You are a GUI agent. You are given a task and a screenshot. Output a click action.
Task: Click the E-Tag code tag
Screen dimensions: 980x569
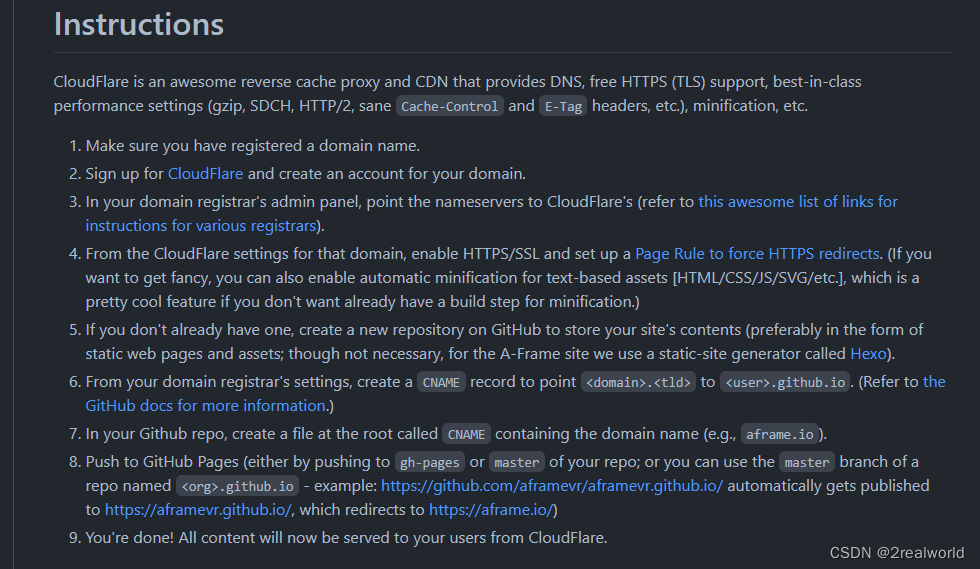[x=563, y=106]
